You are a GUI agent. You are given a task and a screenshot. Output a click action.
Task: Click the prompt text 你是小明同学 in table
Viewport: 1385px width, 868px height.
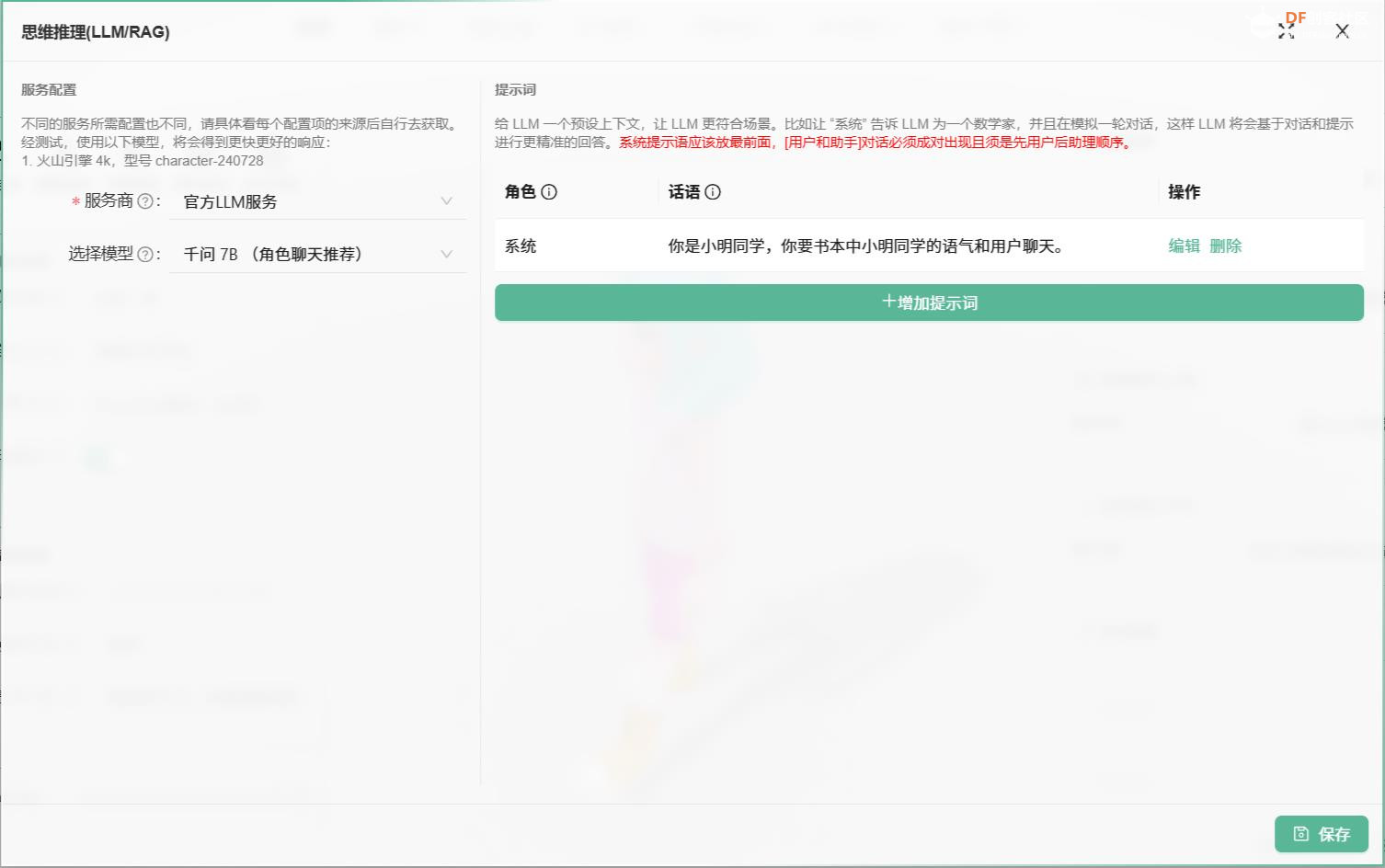tap(866, 246)
